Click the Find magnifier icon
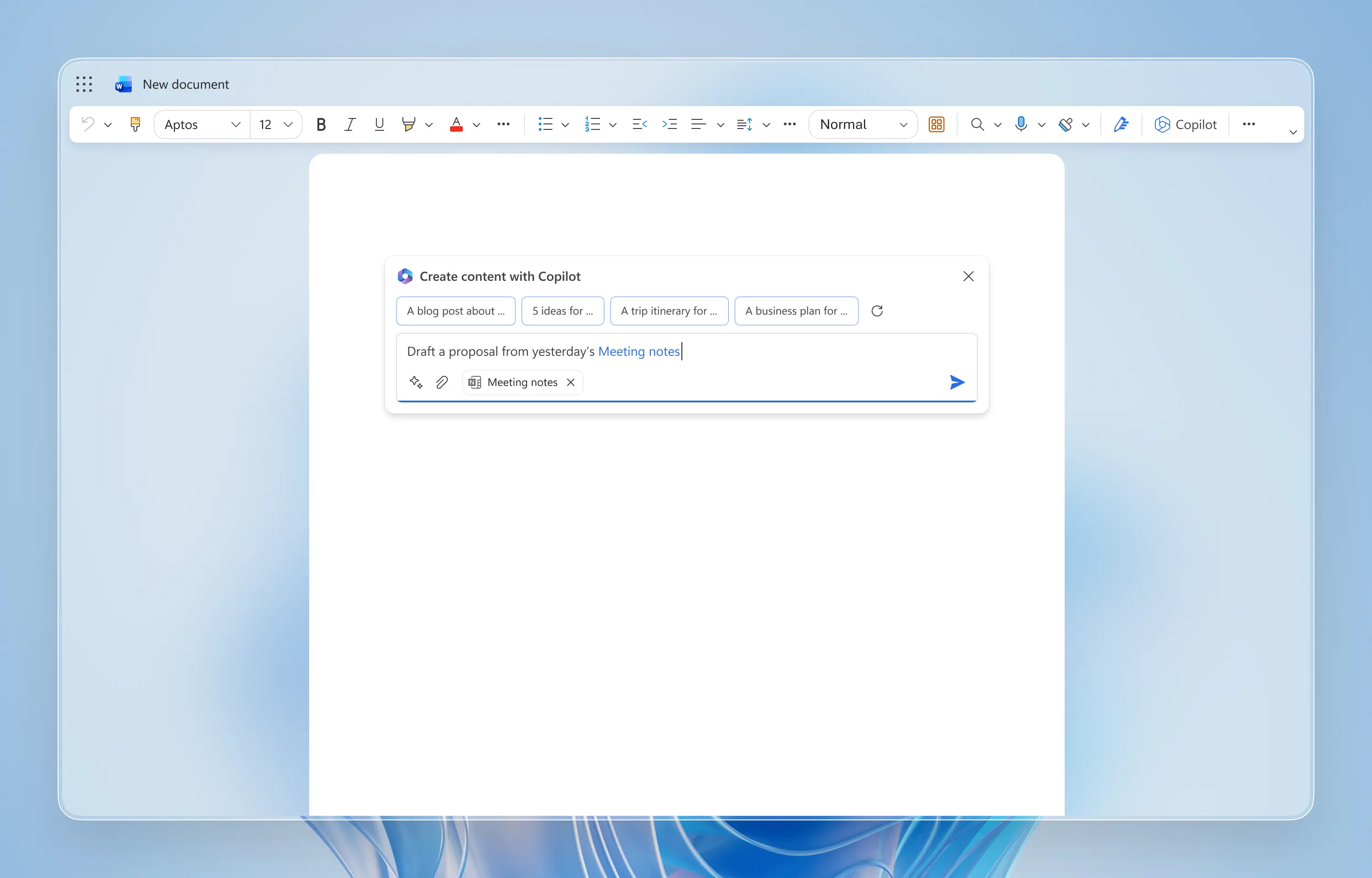The image size is (1372, 878). point(977,124)
